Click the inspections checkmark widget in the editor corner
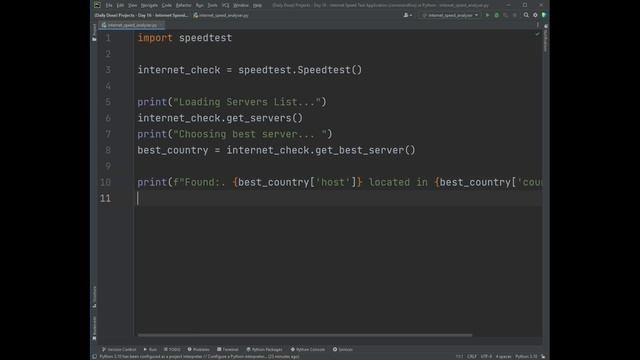640x360 pixels. [x=538, y=34]
